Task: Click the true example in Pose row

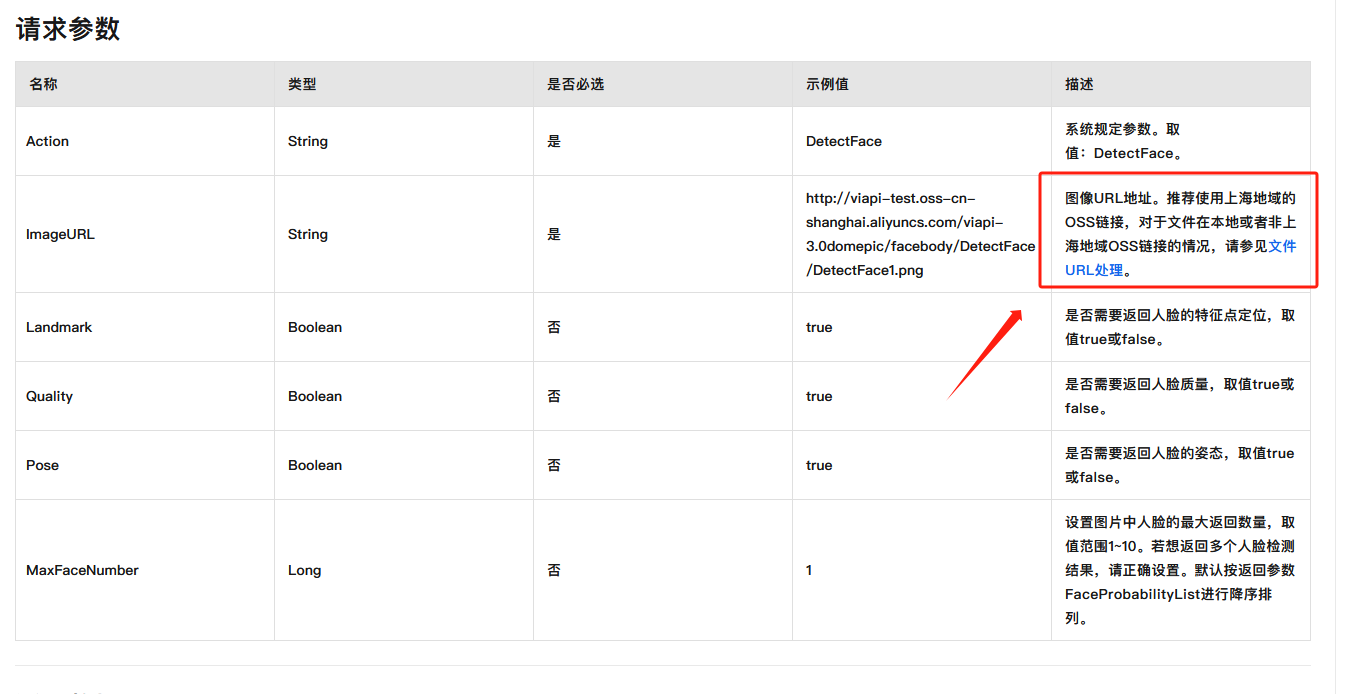Action: tap(819, 465)
